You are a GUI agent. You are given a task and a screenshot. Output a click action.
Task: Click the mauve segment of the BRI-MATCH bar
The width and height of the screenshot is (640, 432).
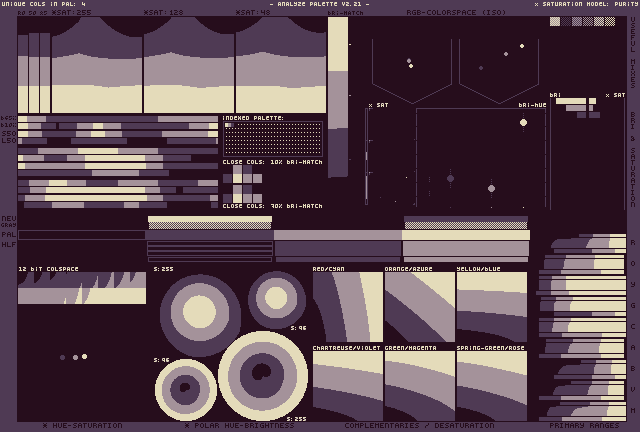pyautogui.click(x=338, y=100)
